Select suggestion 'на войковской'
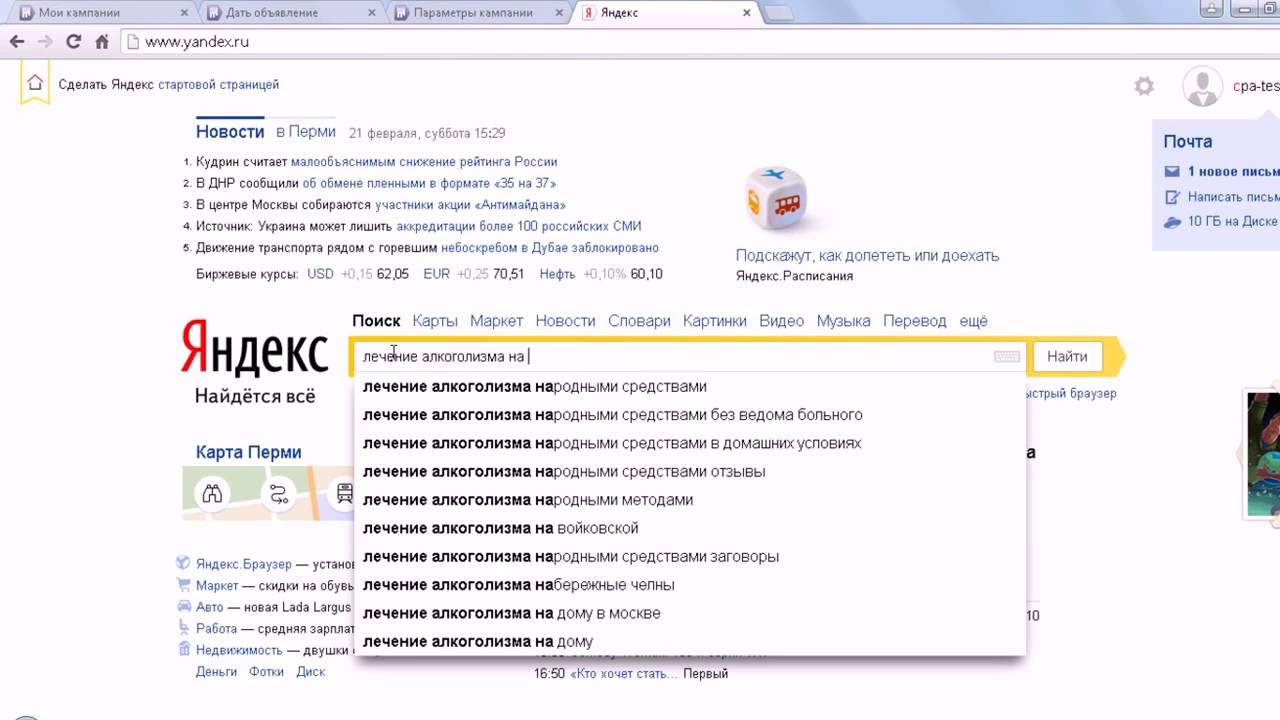1280x720 pixels. tap(690, 528)
